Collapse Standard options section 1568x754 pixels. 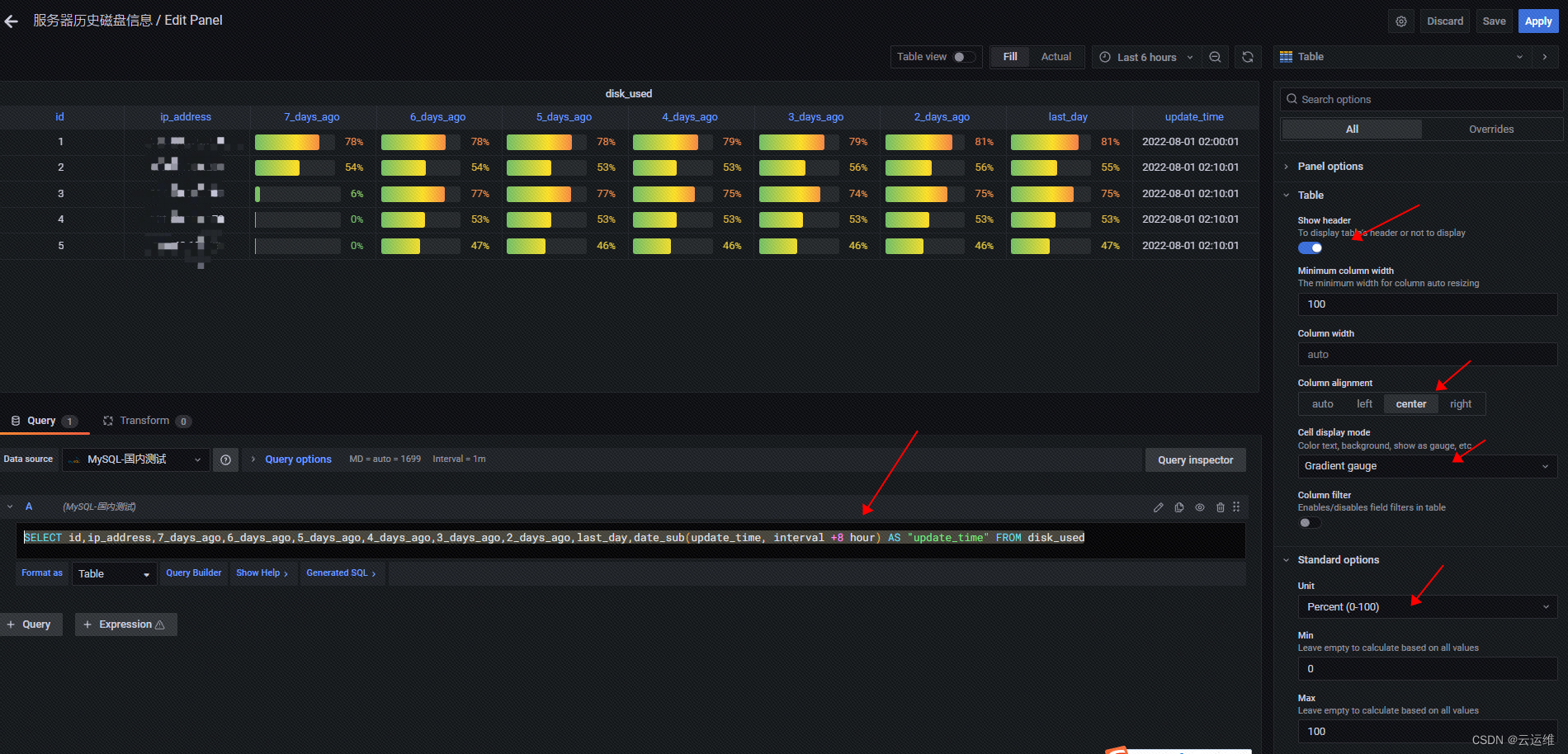click(1338, 560)
